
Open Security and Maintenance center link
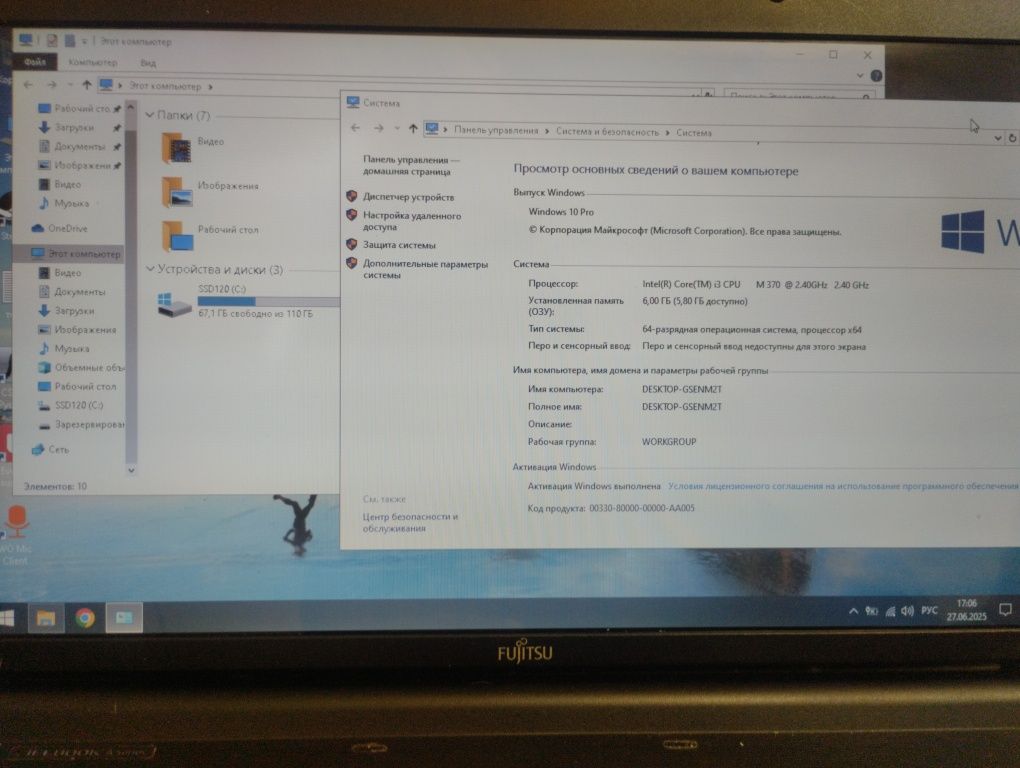click(410, 522)
